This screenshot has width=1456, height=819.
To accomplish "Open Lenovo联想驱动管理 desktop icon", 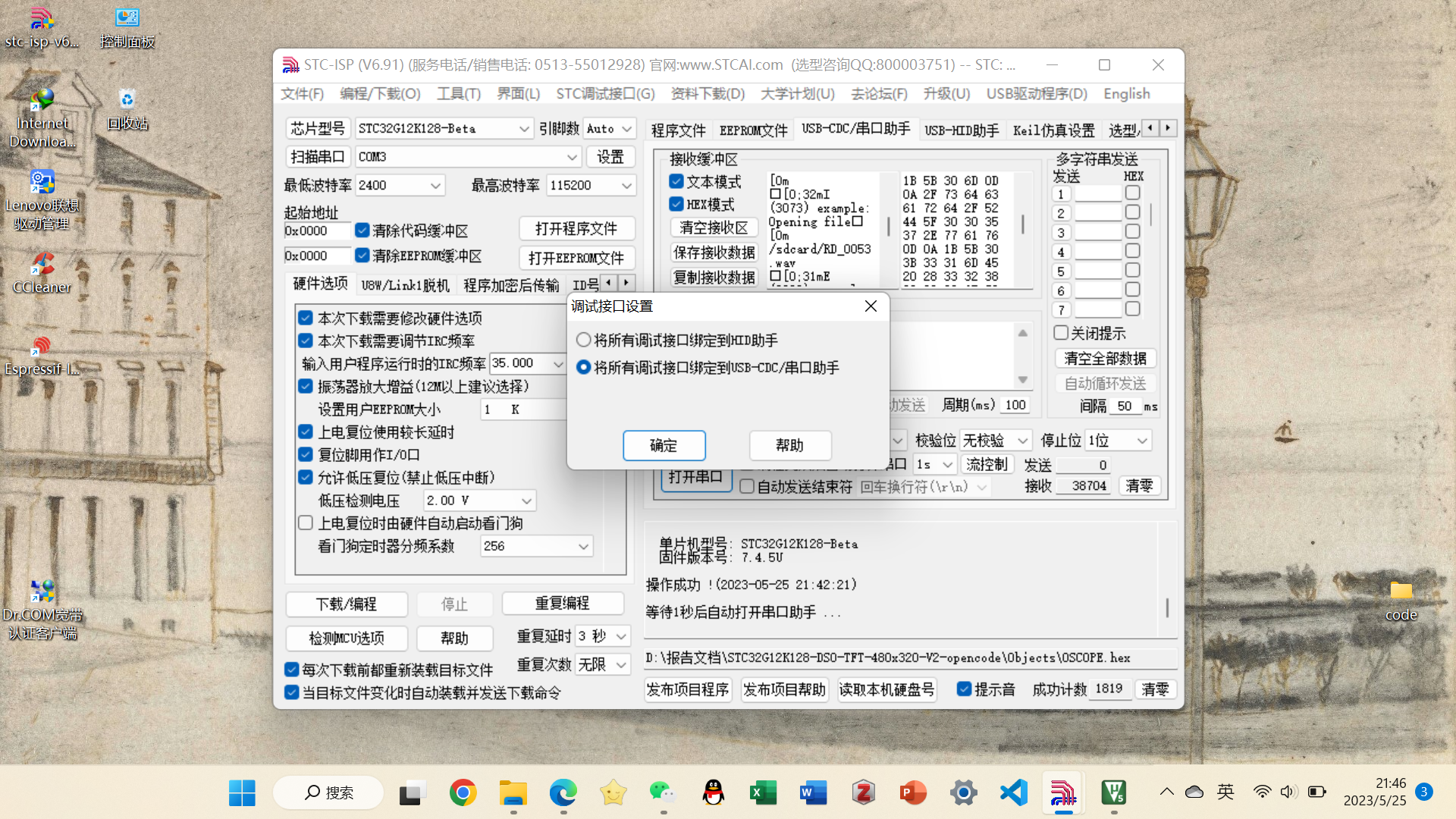I will (42, 201).
